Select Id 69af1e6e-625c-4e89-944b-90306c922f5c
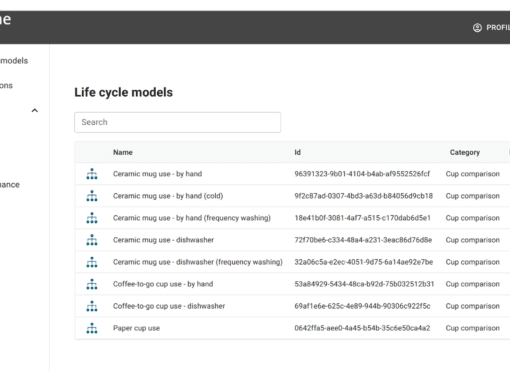 [x=362, y=306]
